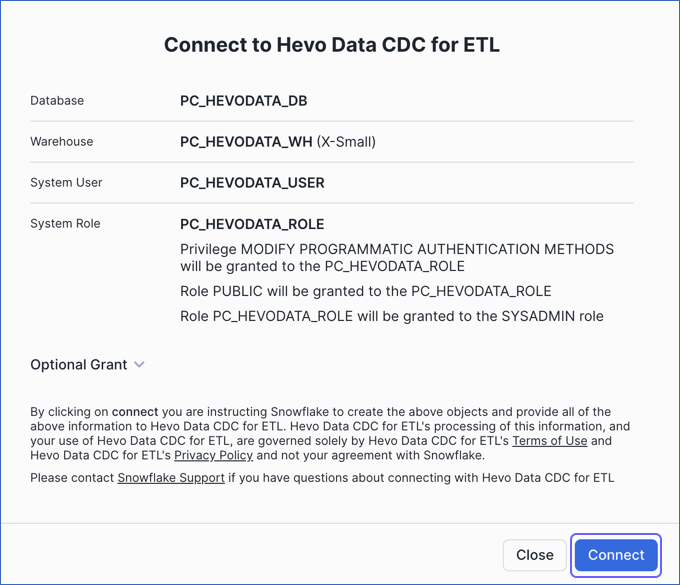Click the System User field label

(66, 183)
